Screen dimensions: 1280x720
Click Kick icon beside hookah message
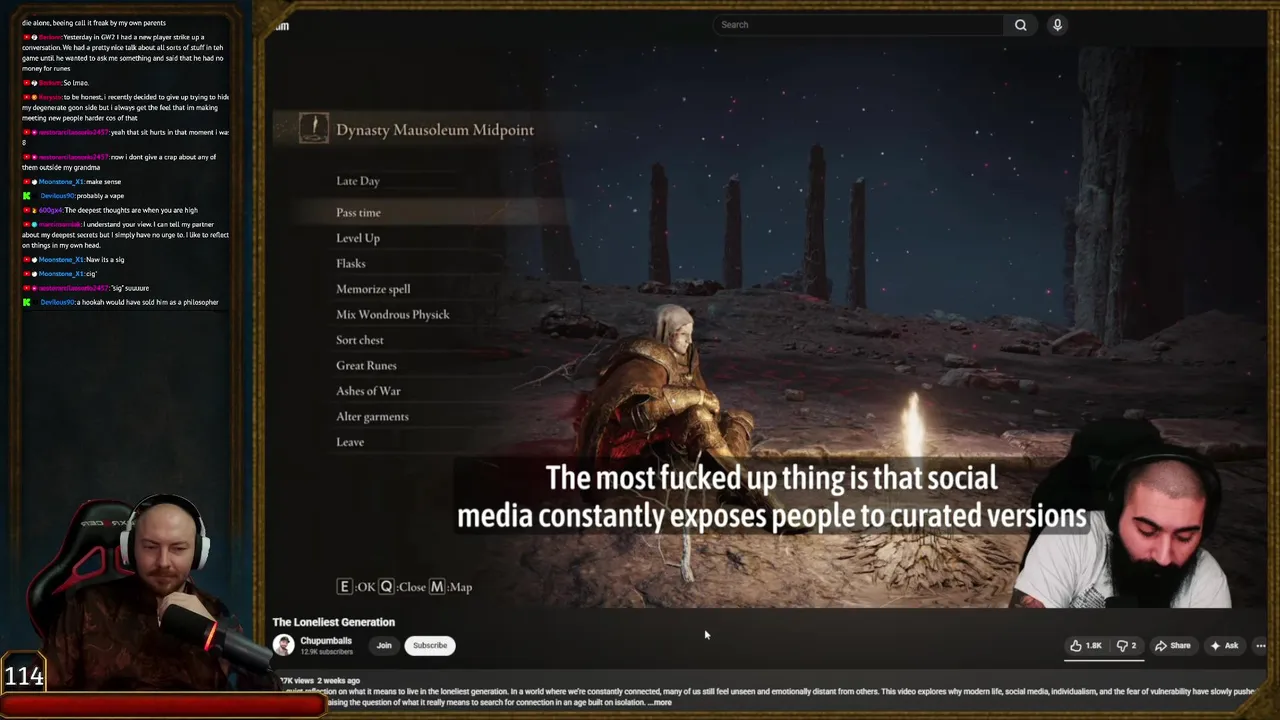click(27, 302)
